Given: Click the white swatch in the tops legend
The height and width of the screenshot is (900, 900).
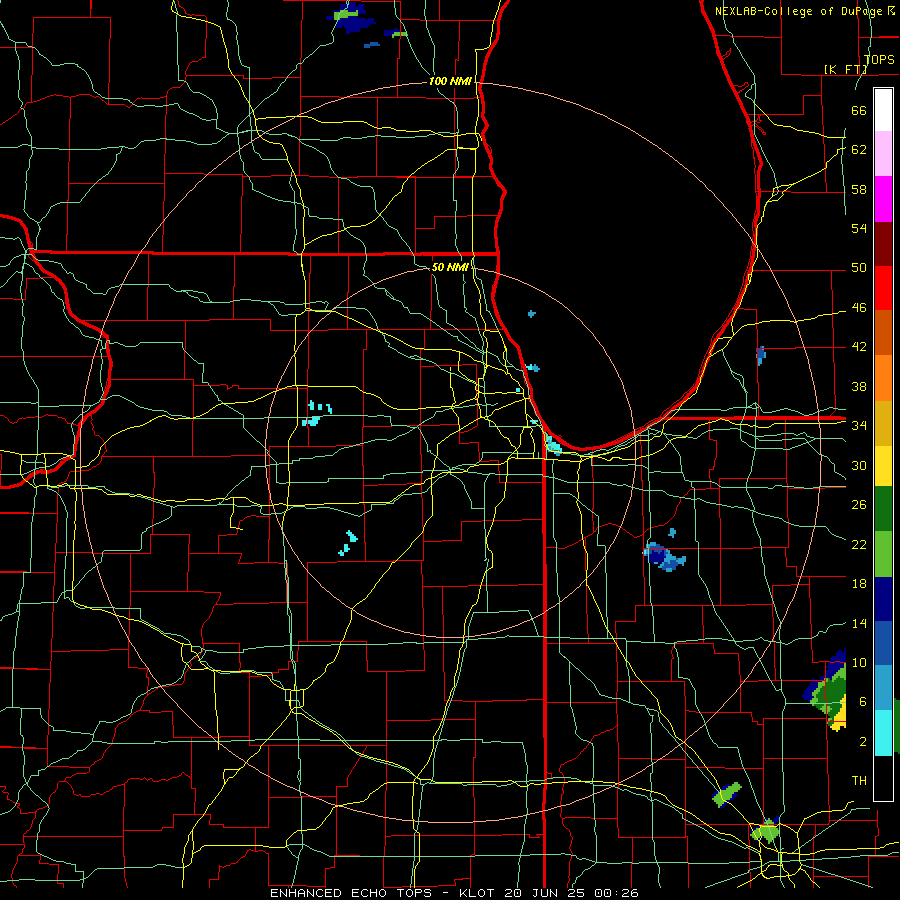Looking at the screenshot, I should pyautogui.click(x=883, y=110).
